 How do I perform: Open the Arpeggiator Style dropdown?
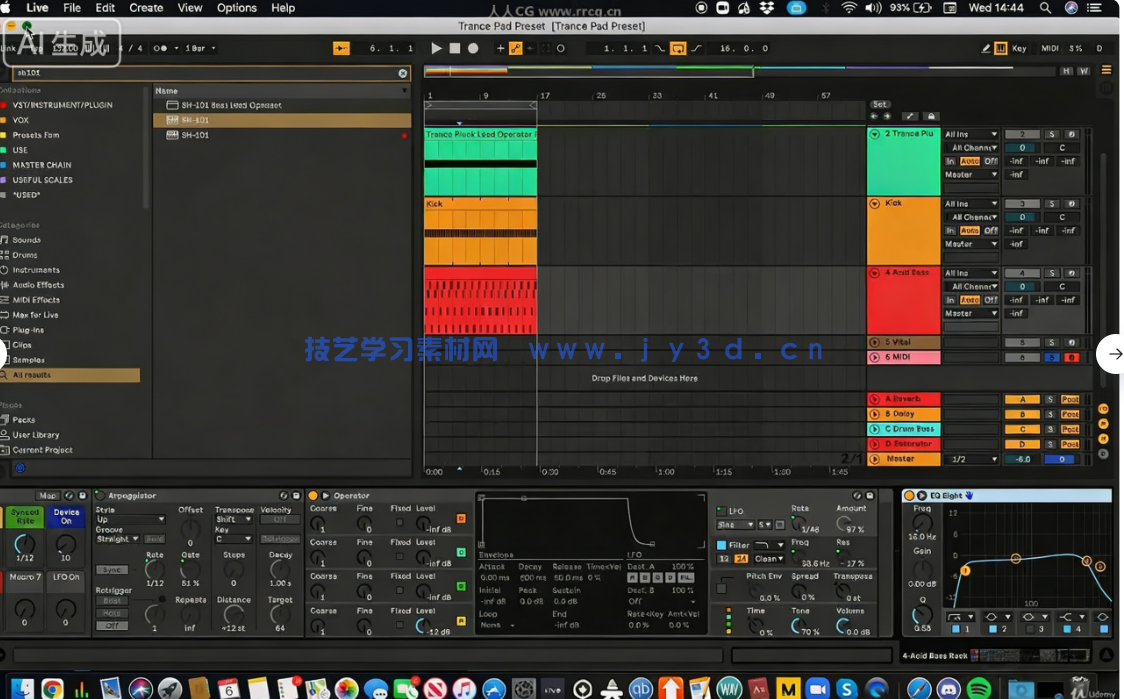(131, 520)
